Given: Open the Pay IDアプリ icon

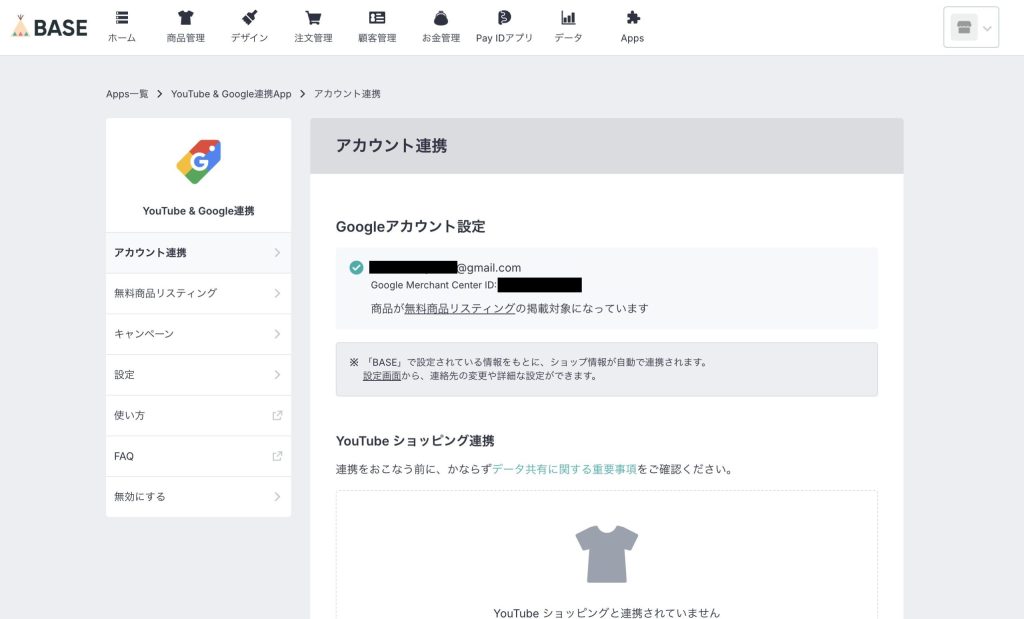Looking at the screenshot, I should click(504, 18).
